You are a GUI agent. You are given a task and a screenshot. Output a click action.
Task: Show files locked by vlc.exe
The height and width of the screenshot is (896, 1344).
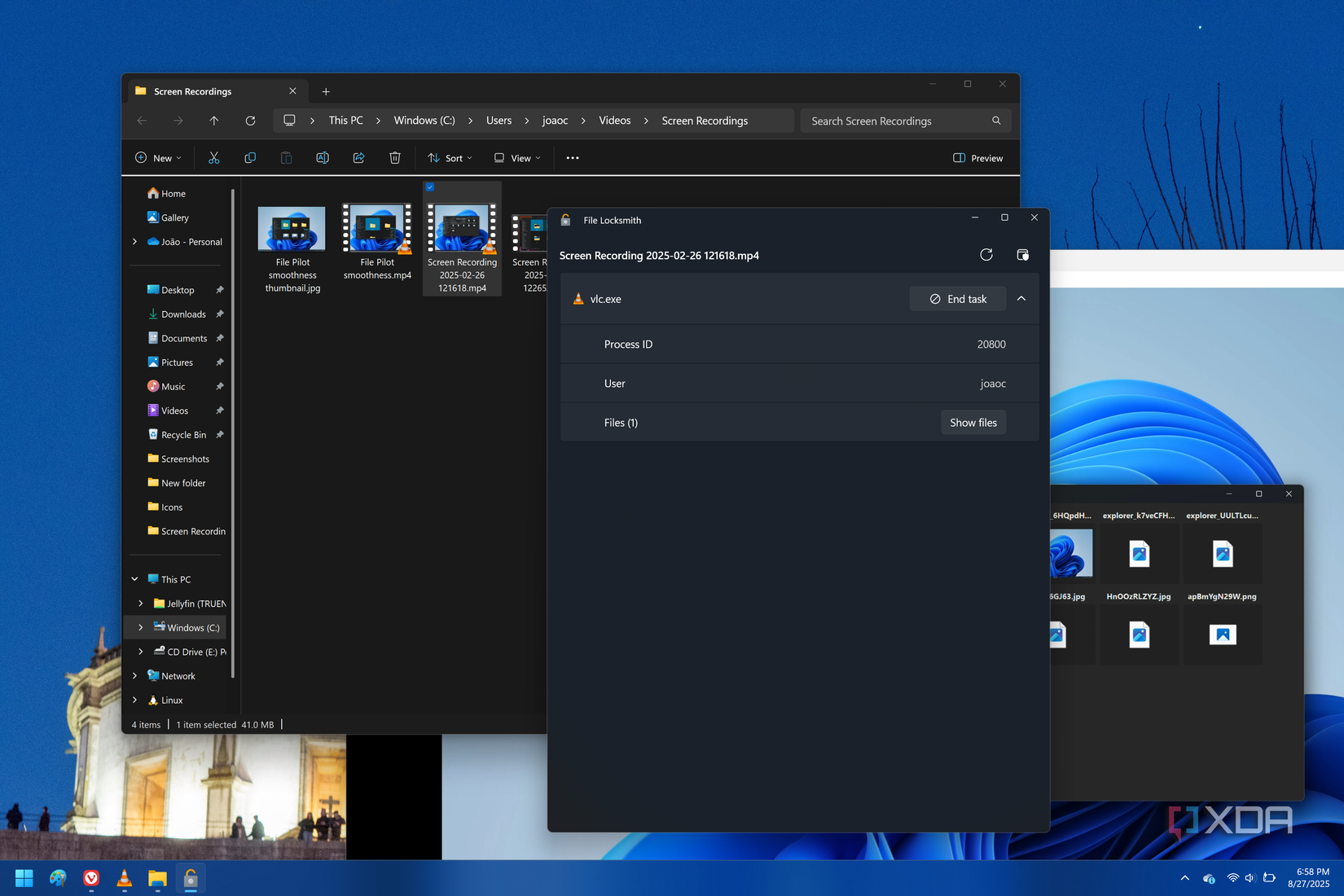click(973, 422)
